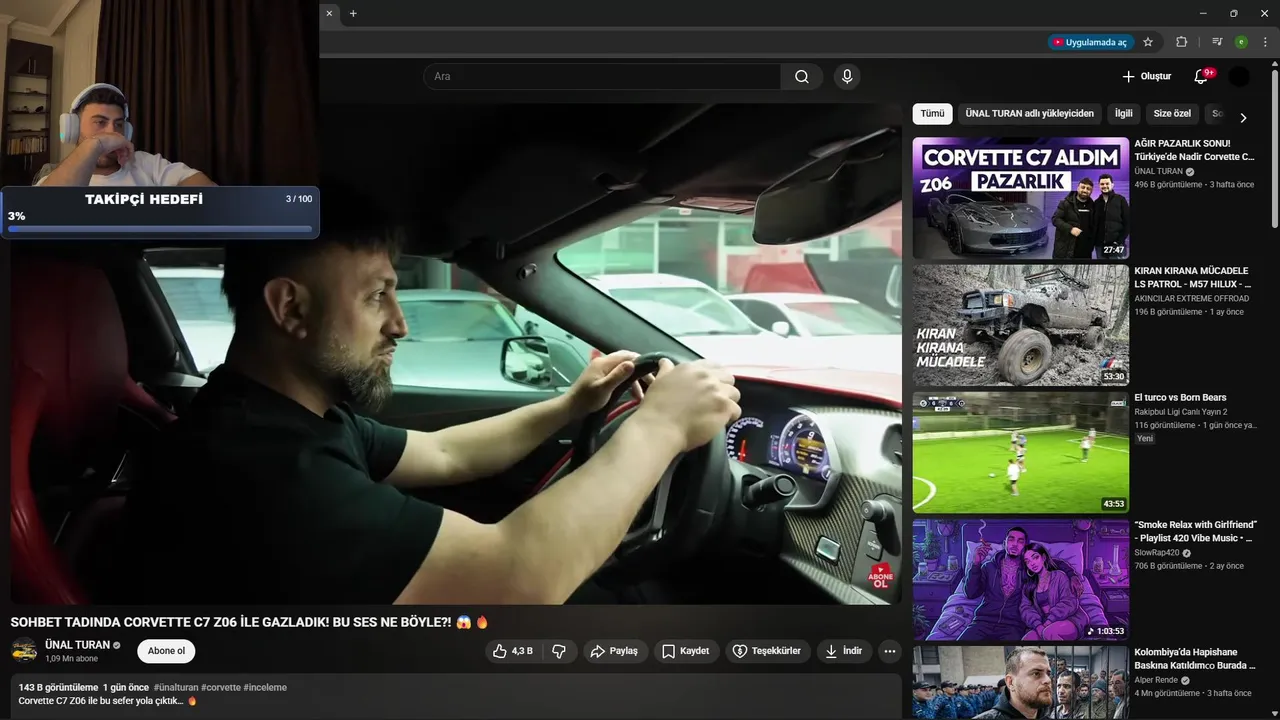
Task: Open the browser extensions puzzle icon
Action: [x=1182, y=42]
